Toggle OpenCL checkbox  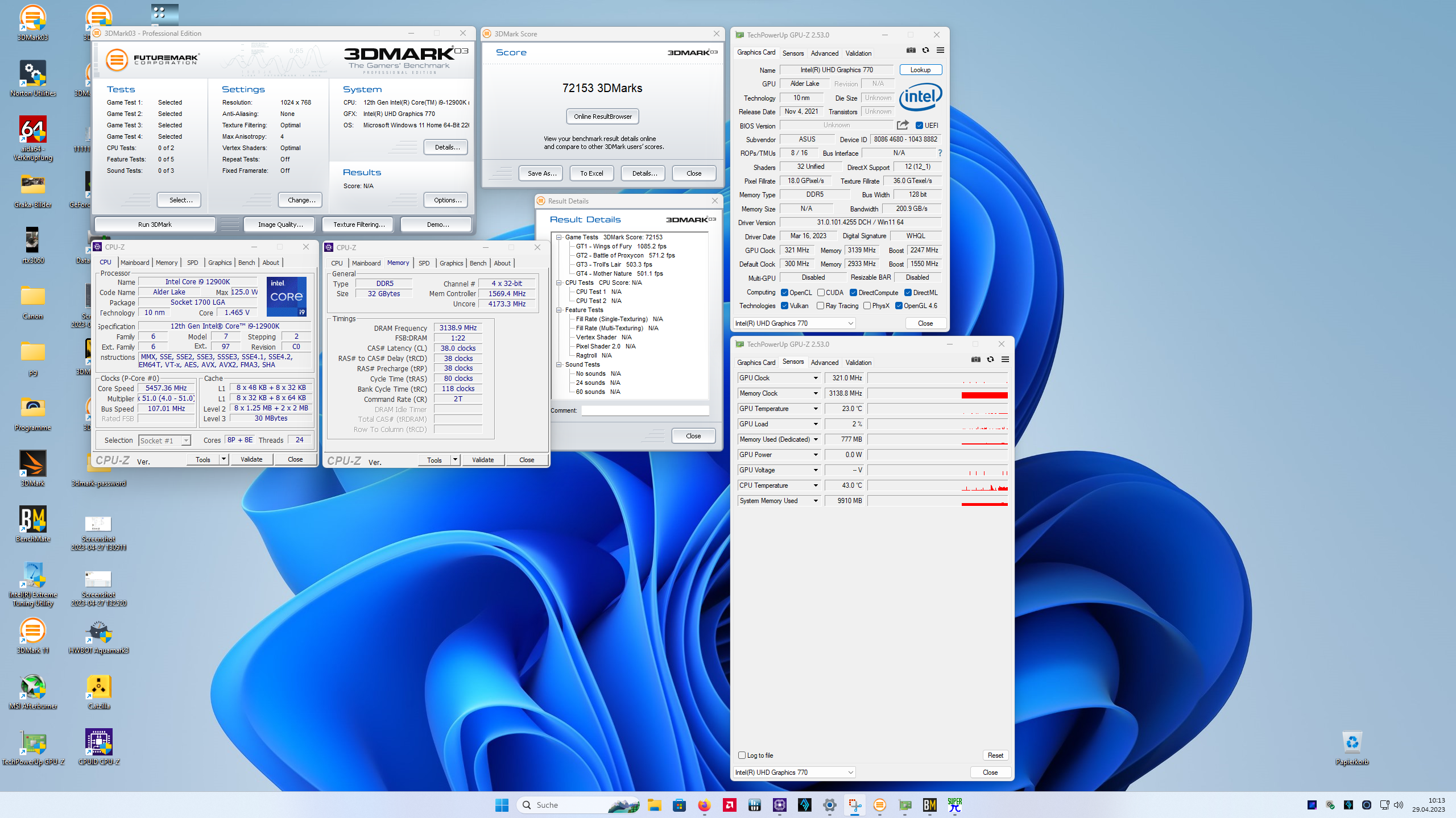click(784, 293)
